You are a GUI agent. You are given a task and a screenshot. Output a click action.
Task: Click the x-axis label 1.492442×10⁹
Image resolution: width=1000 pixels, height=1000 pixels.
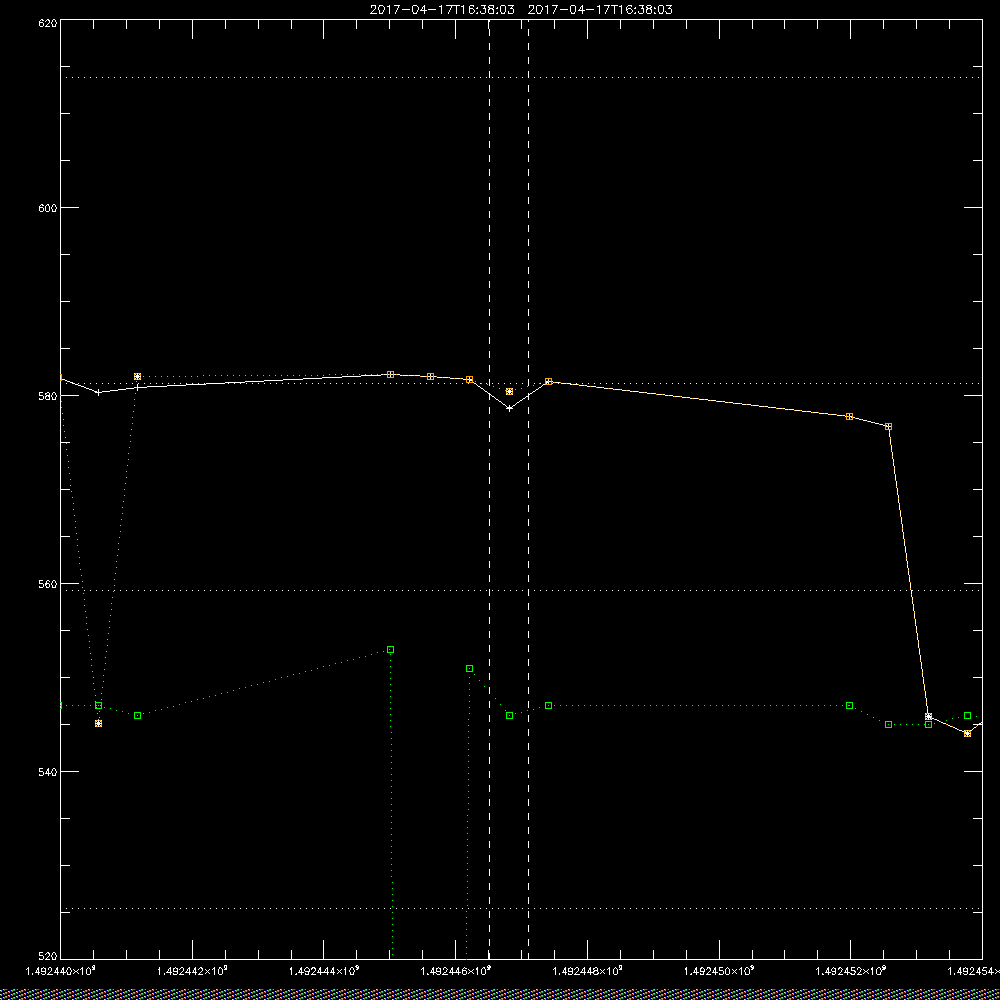click(x=192, y=971)
